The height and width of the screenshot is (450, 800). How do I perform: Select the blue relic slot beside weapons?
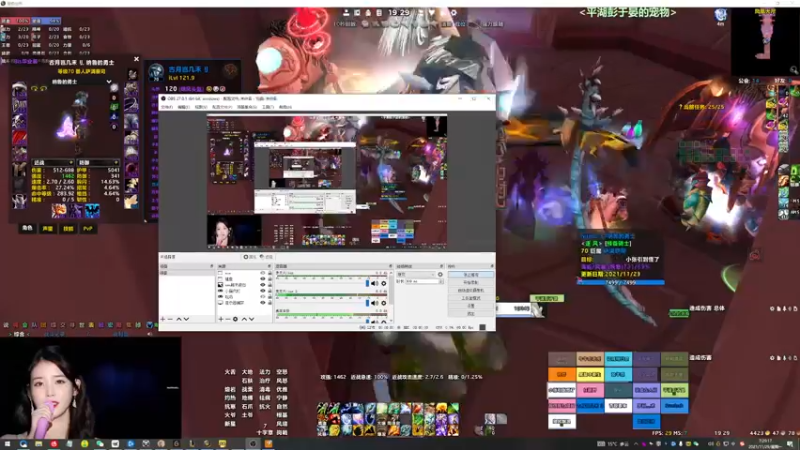(92, 211)
